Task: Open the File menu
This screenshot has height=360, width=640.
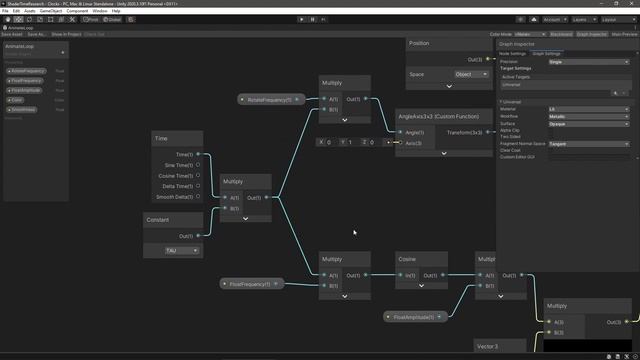Action: tap(5, 11)
